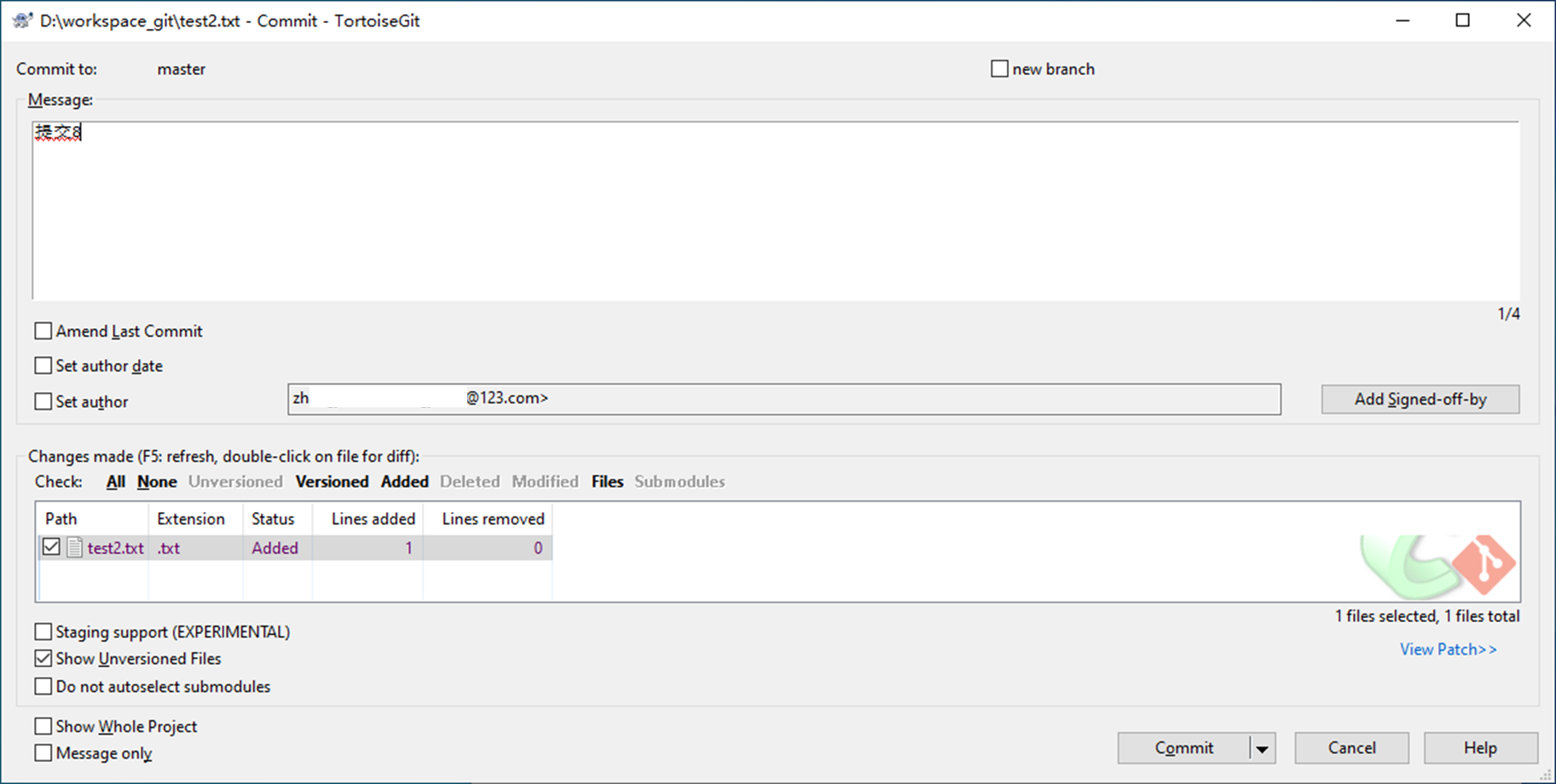This screenshot has width=1556, height=784.
Task: Tick the Amend Last Commit checkbox
Action: (x=43, y=331)
